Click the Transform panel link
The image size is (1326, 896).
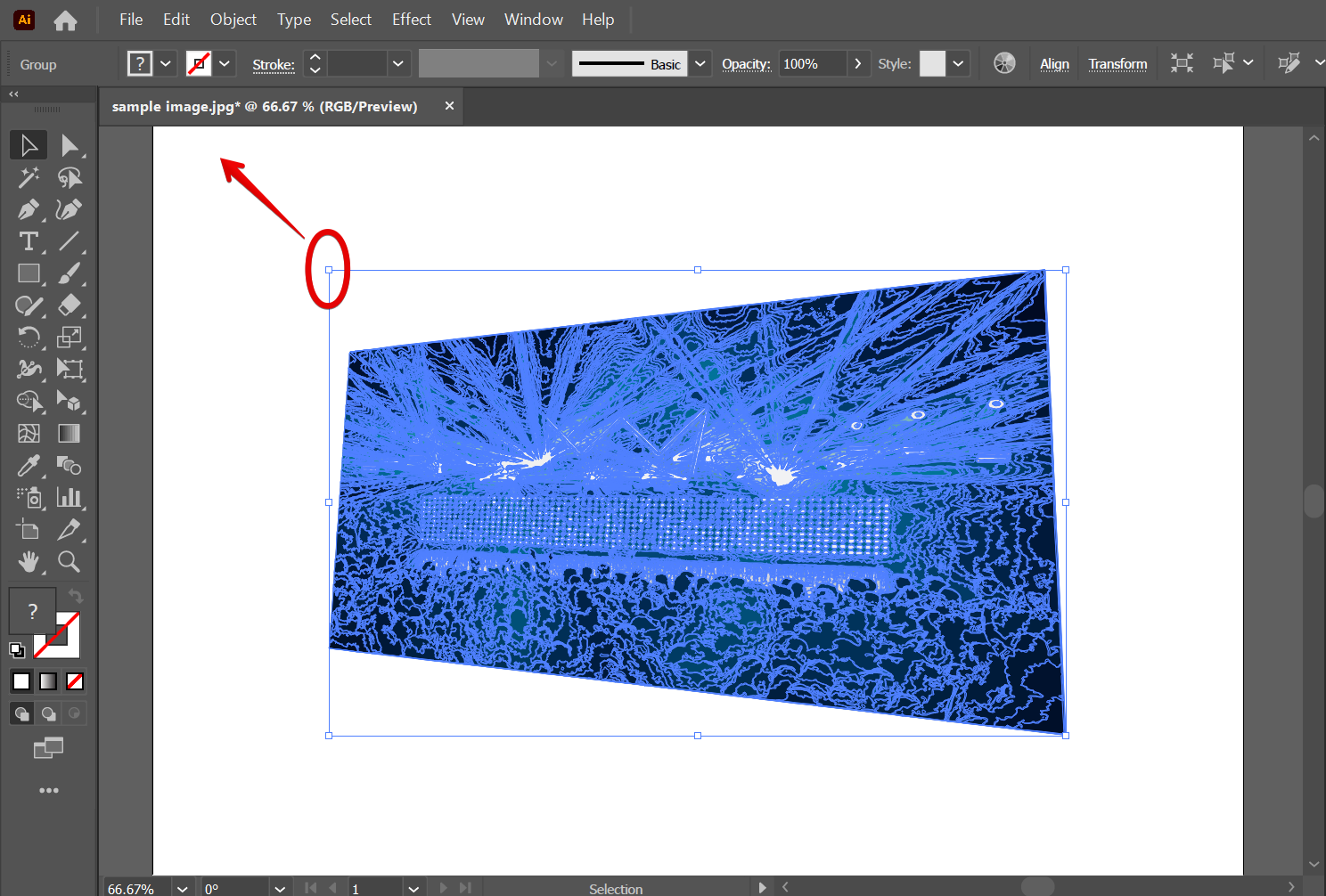coord(1117,64)
